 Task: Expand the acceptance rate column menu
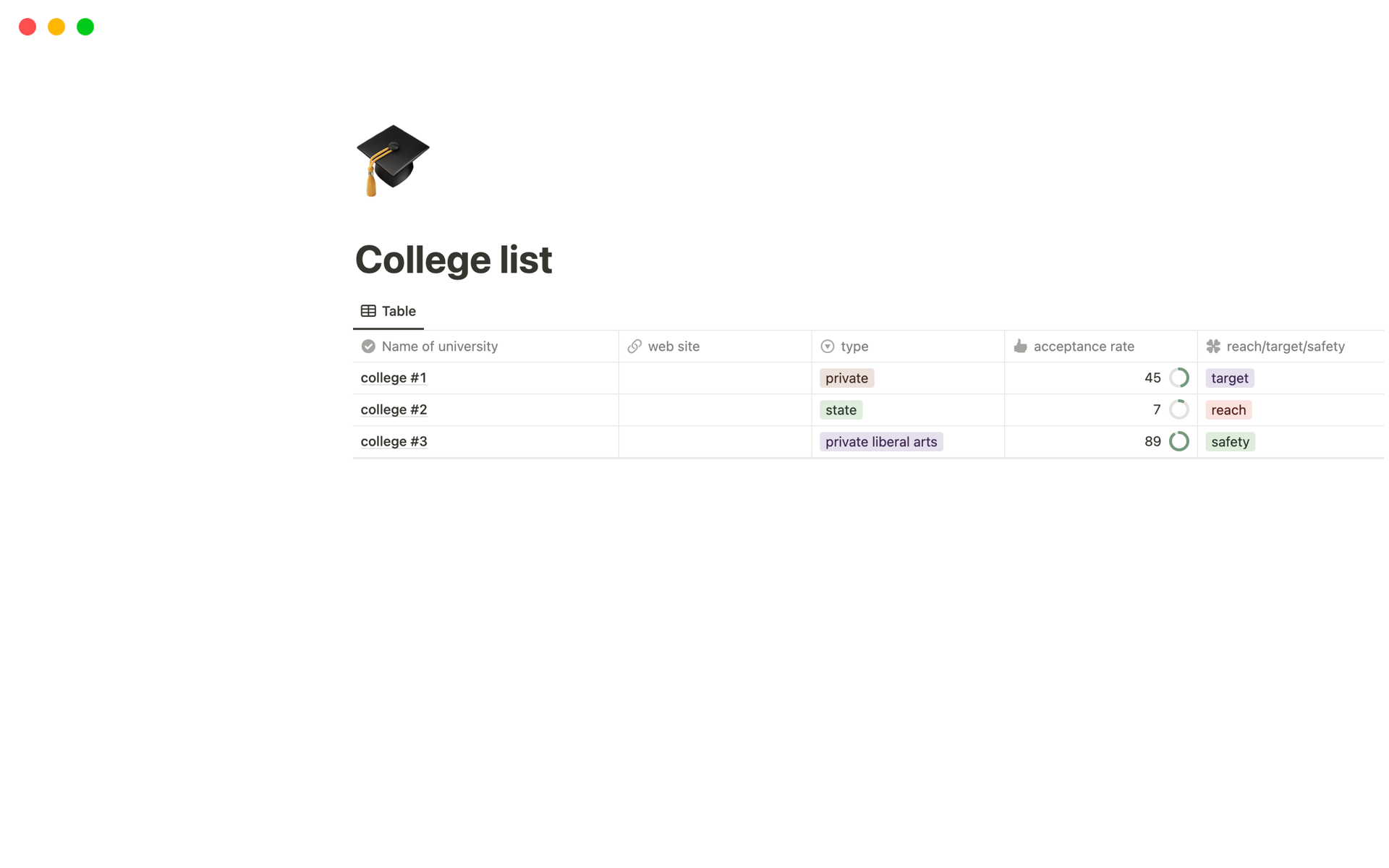[1083, 346]
